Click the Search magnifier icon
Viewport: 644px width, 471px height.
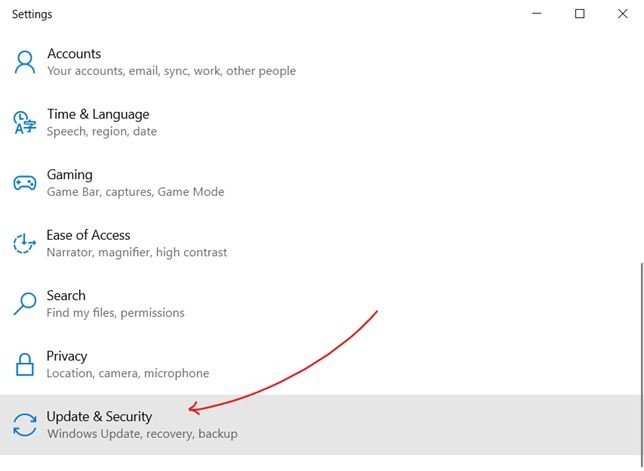pyautogui.click(x=24, y=304)
